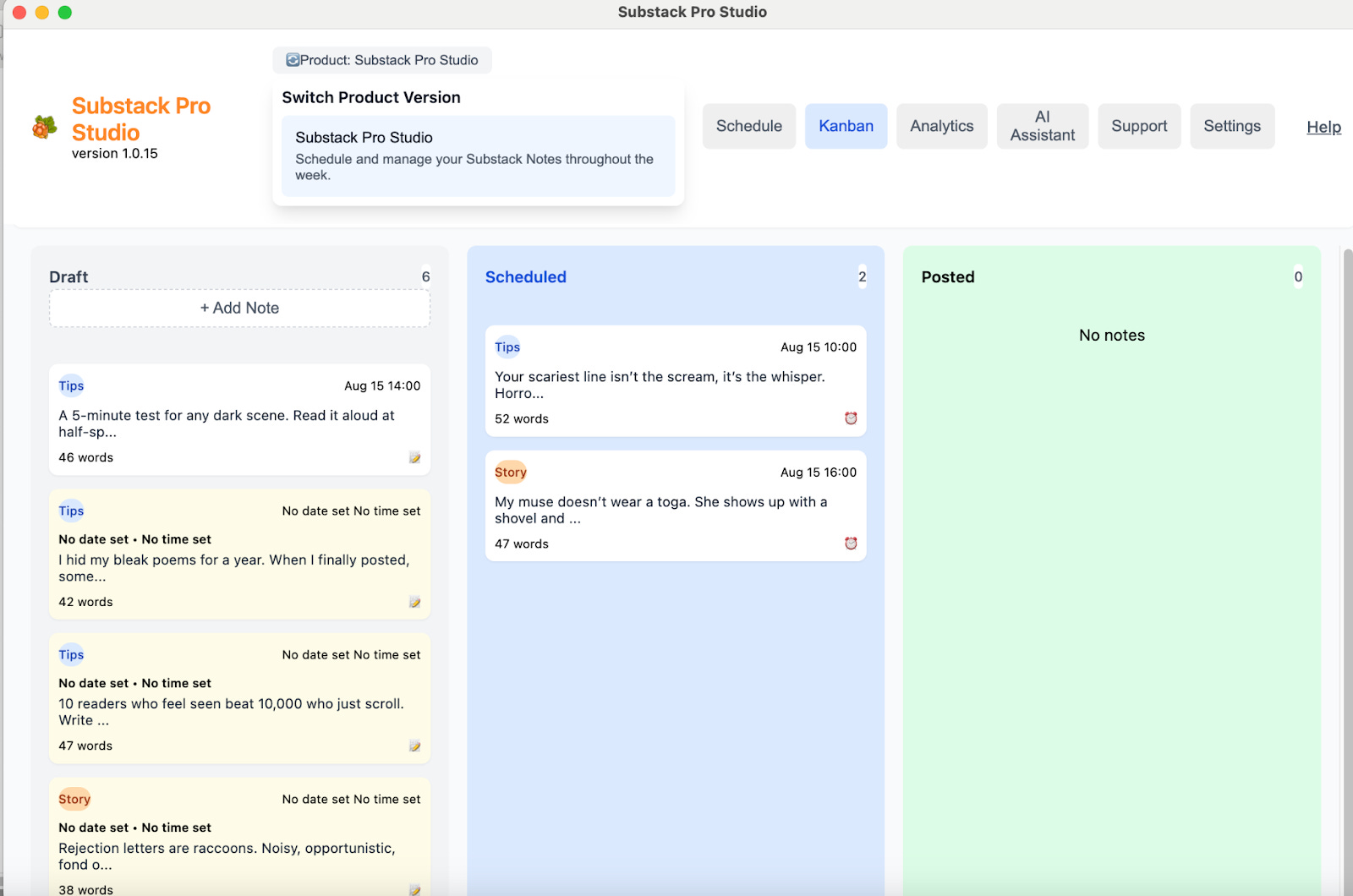Image resolution: width=1353 pixels, height=896 pixels.
Task: Click the Draft count badge showing 6
Action: click(426, 277)
